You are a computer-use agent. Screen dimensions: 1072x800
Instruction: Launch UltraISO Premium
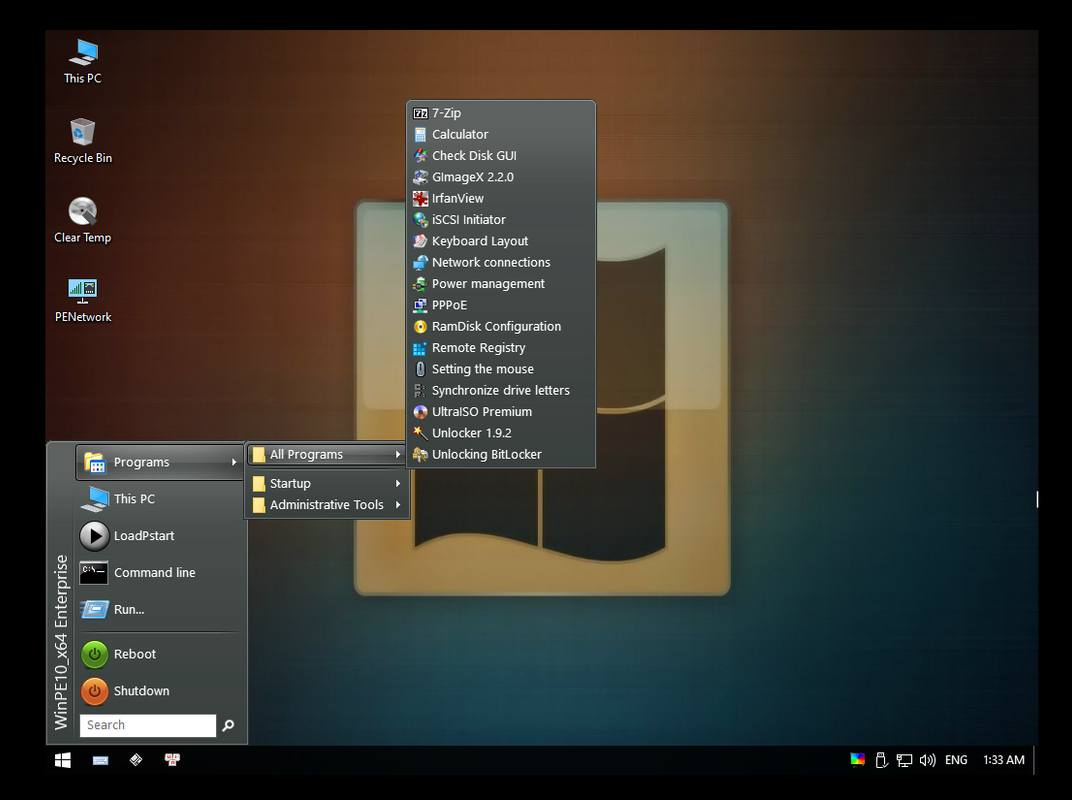(x=500, y=412)
